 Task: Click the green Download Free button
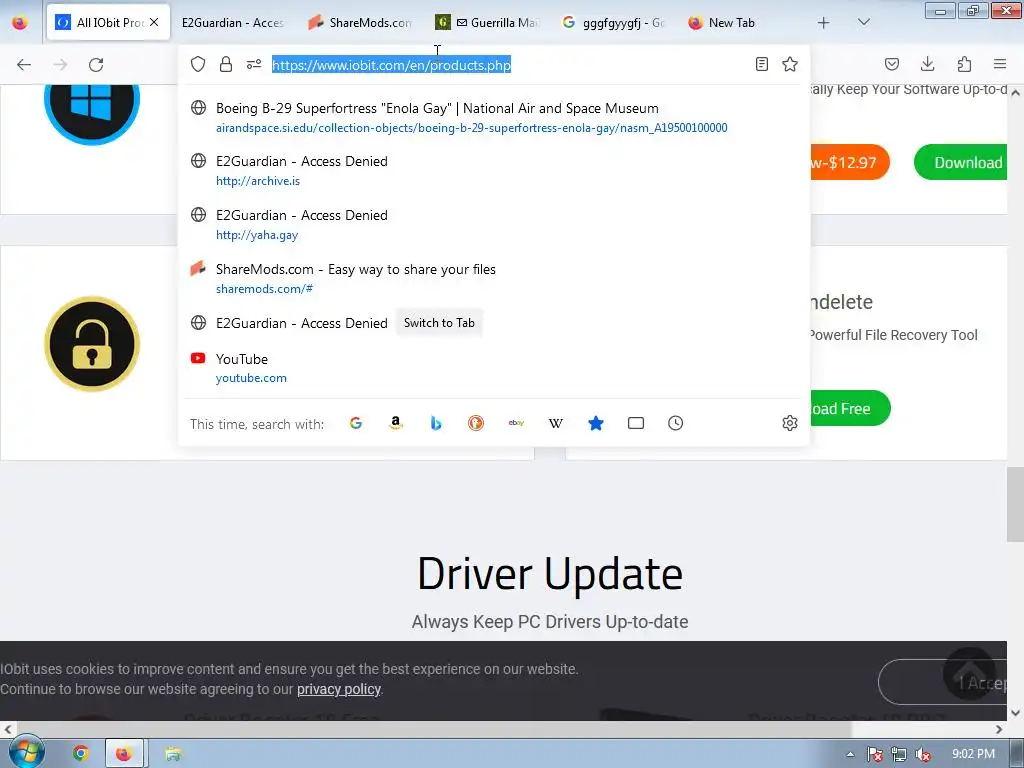pyautogui.click(x=850, y=408)
